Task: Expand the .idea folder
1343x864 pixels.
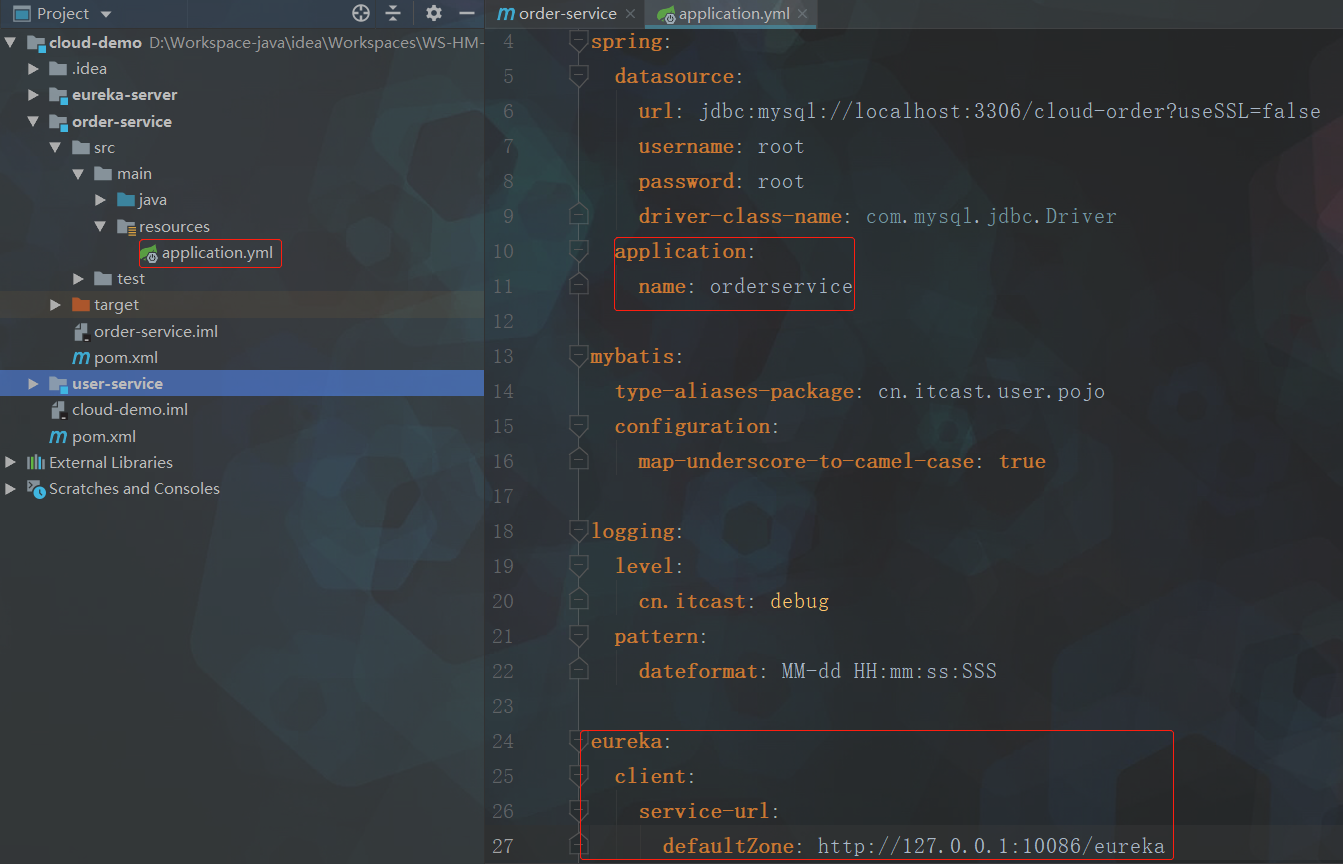Action: pos(33,69)
